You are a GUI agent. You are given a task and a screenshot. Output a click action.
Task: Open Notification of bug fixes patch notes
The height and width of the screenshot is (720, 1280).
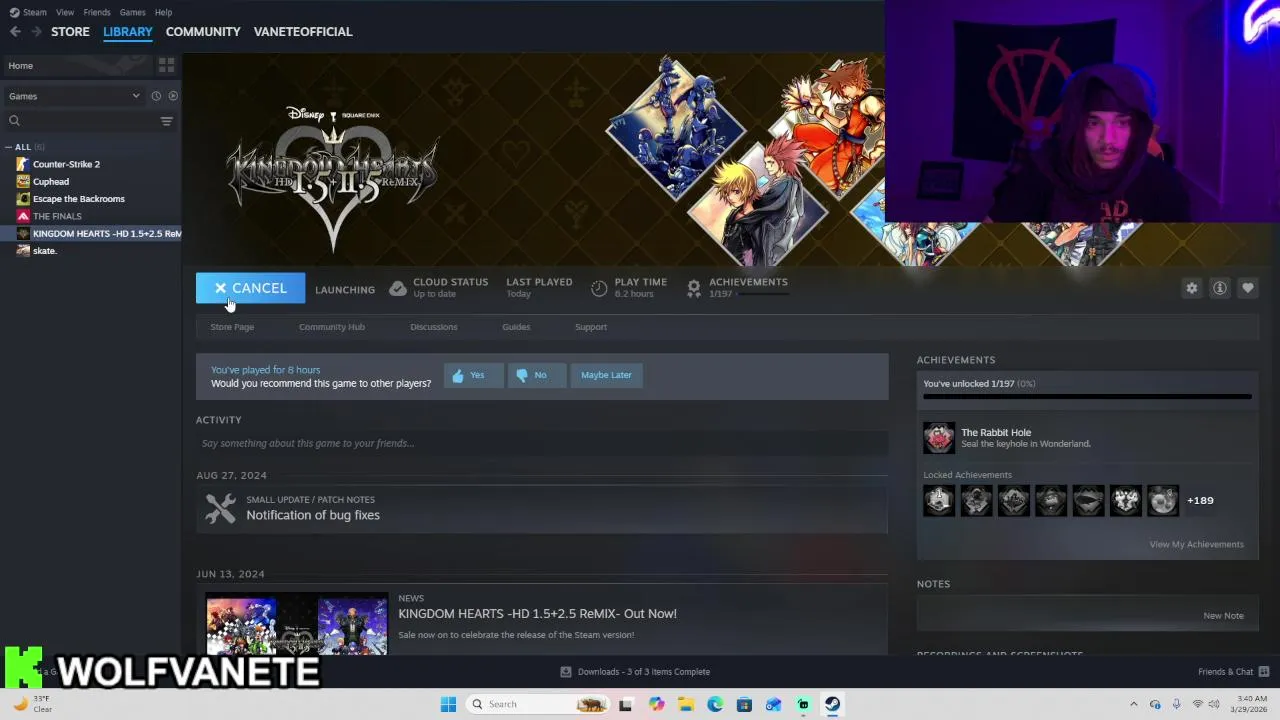(x=313, y=515)
